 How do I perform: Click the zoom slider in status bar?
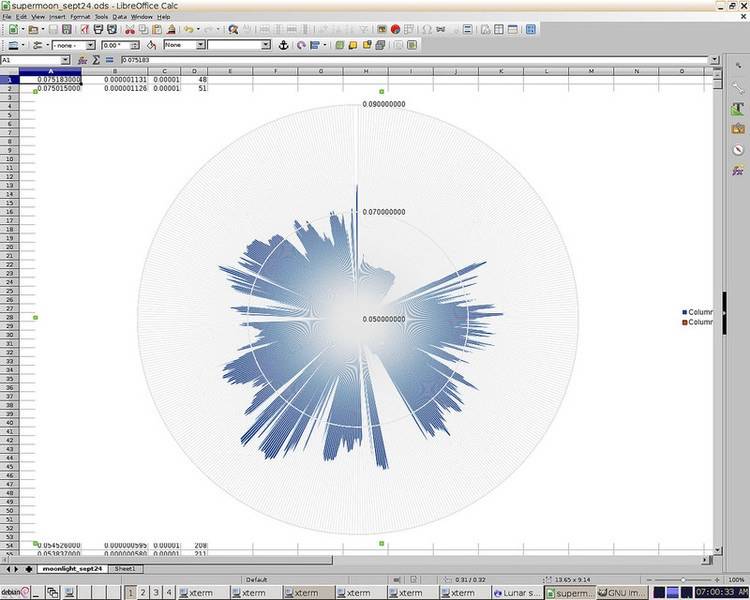pyautogui.click(x=683, y=580)
